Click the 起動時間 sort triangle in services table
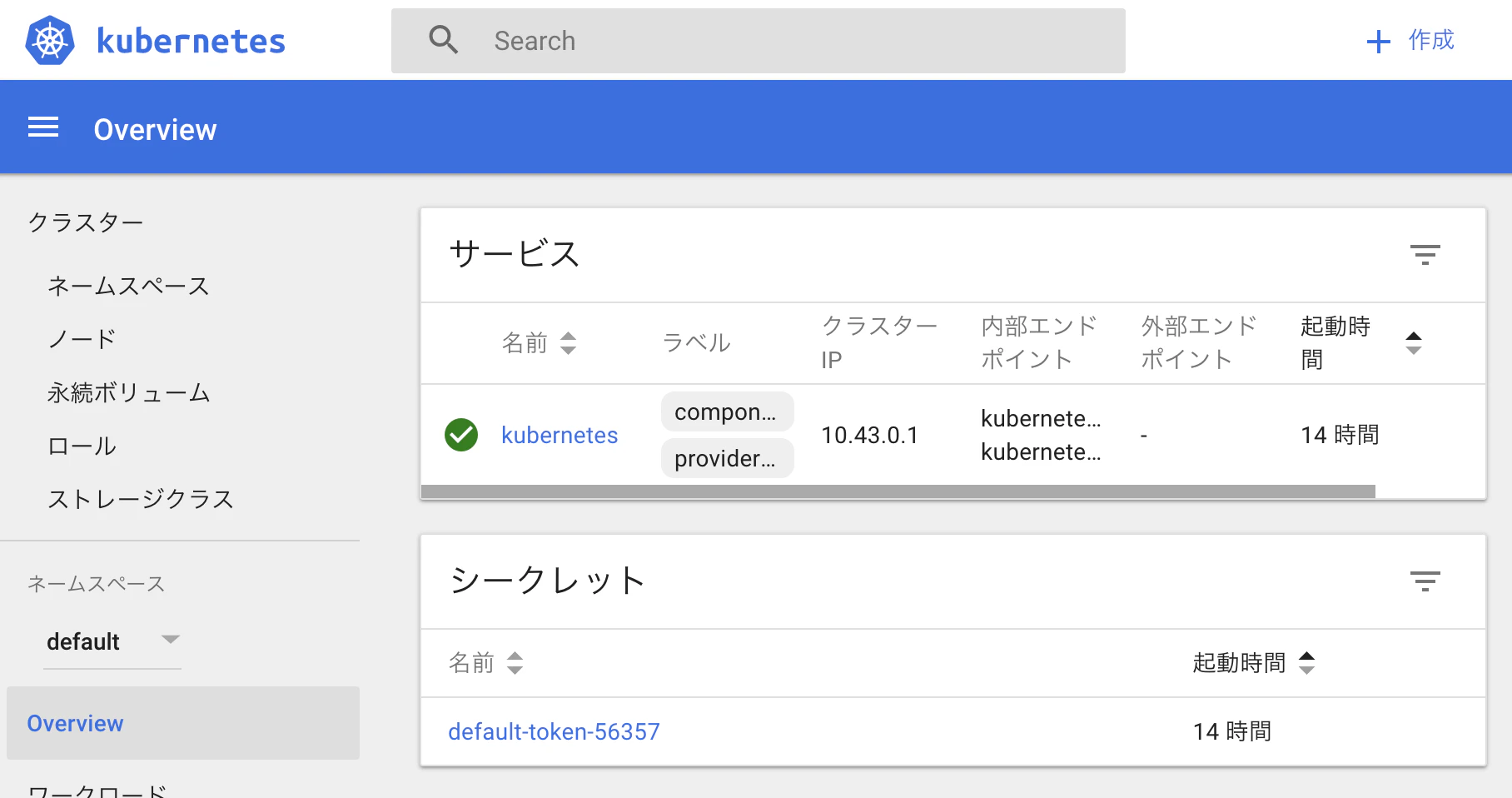The height and width of the screenshot is (798, 1512). [x=1414, y=342]
